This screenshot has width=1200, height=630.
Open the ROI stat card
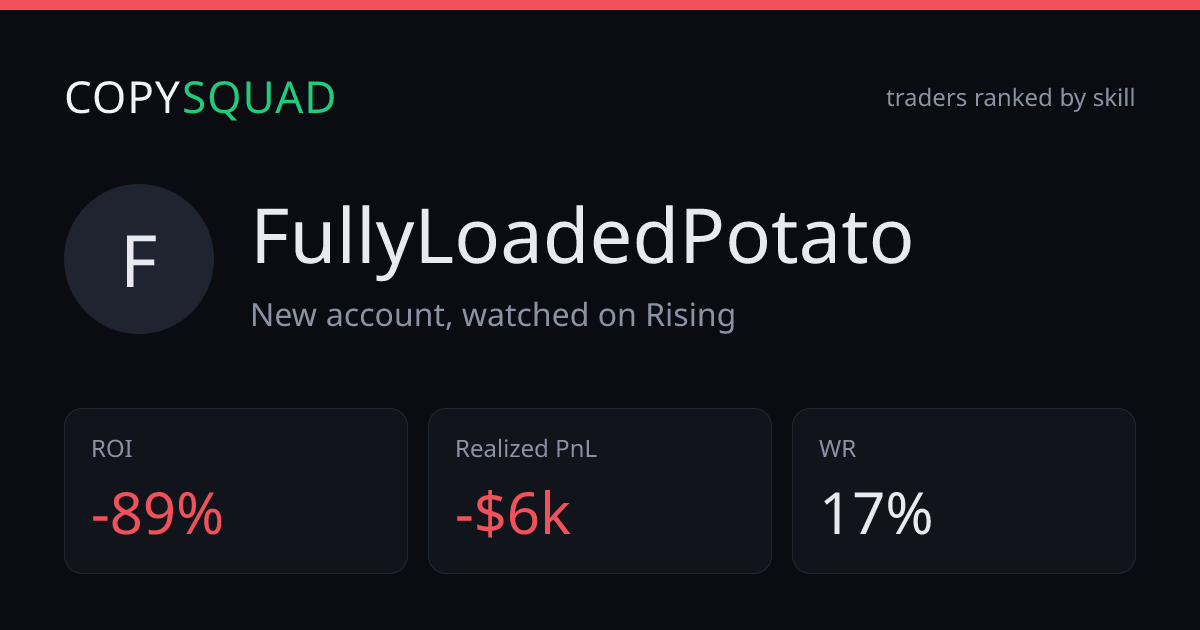point(236,491)
